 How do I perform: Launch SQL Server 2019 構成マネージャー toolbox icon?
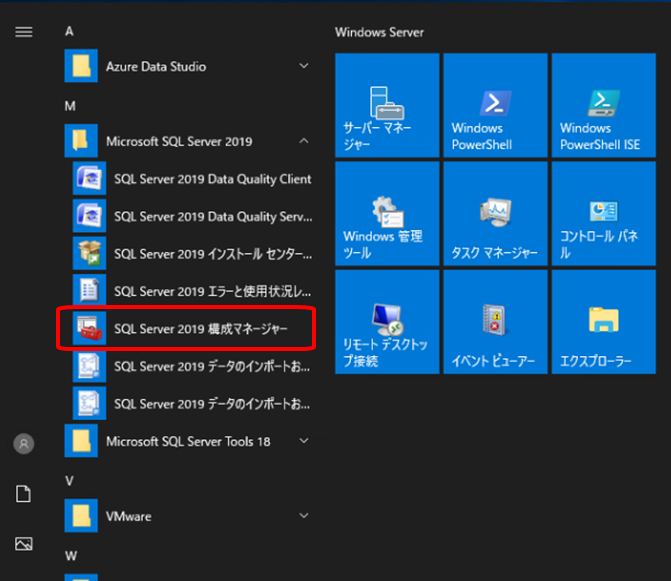pyautogui.click(x=89, y=328)
